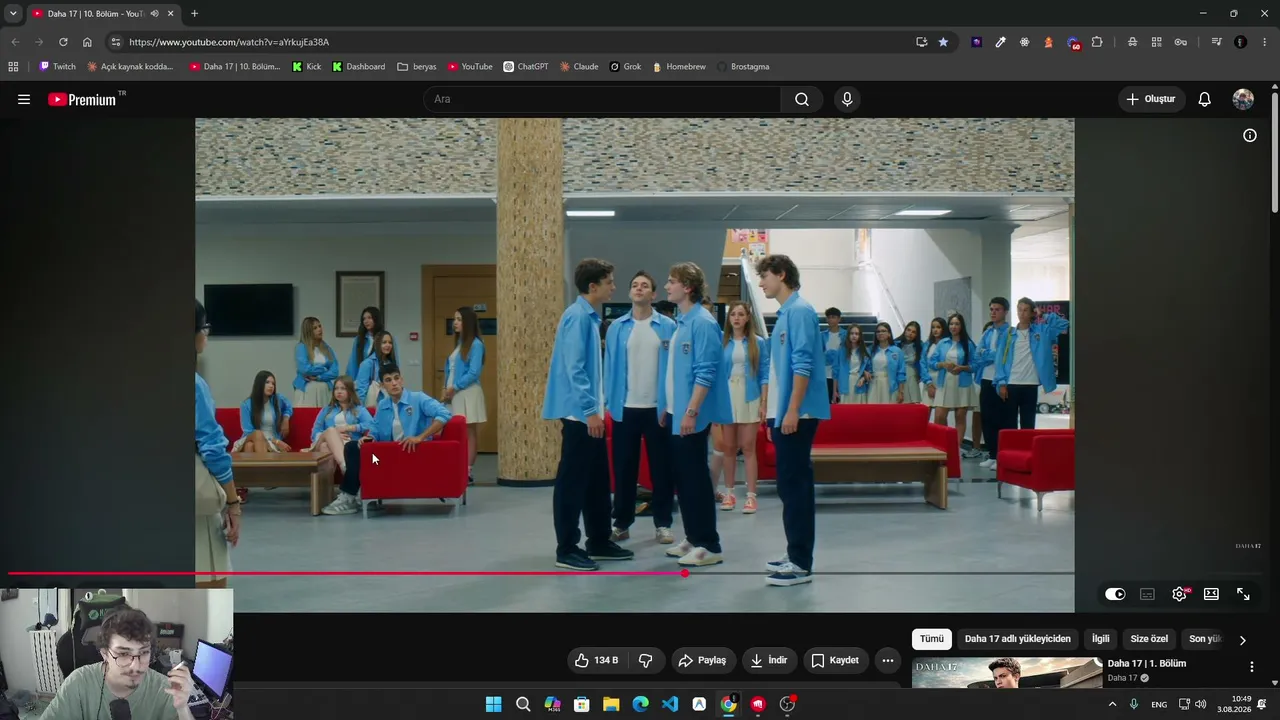Open Chrome three-dot menu
The height and width of the screenshot is (720, 1280).
tap(1265, 42)
